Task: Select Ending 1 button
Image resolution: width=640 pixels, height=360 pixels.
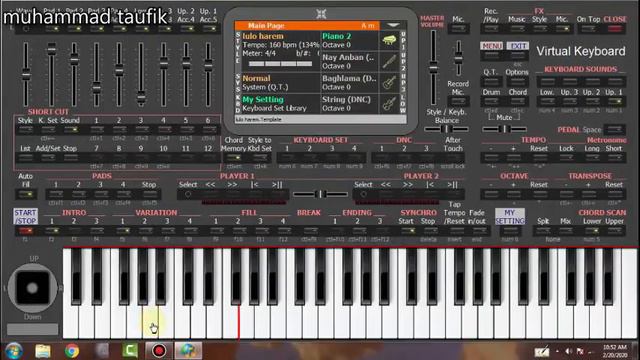Action: [336, 231]
